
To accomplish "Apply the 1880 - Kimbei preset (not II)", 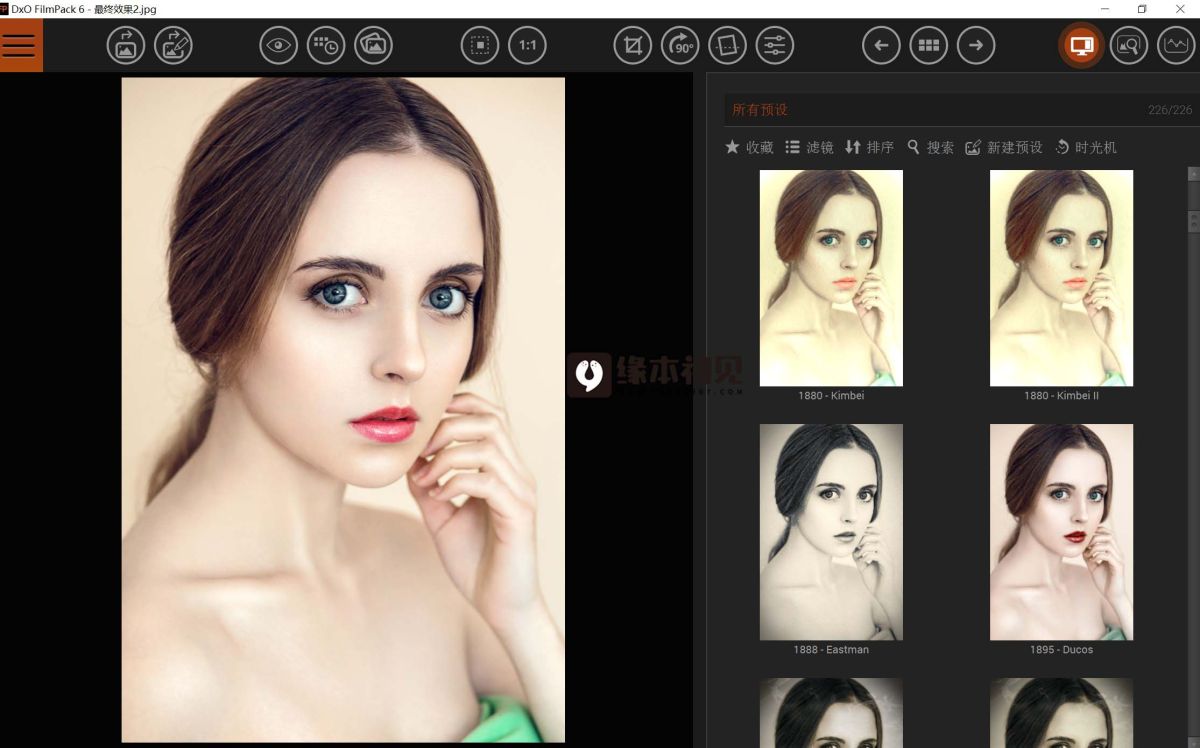I will pos(831,278).
